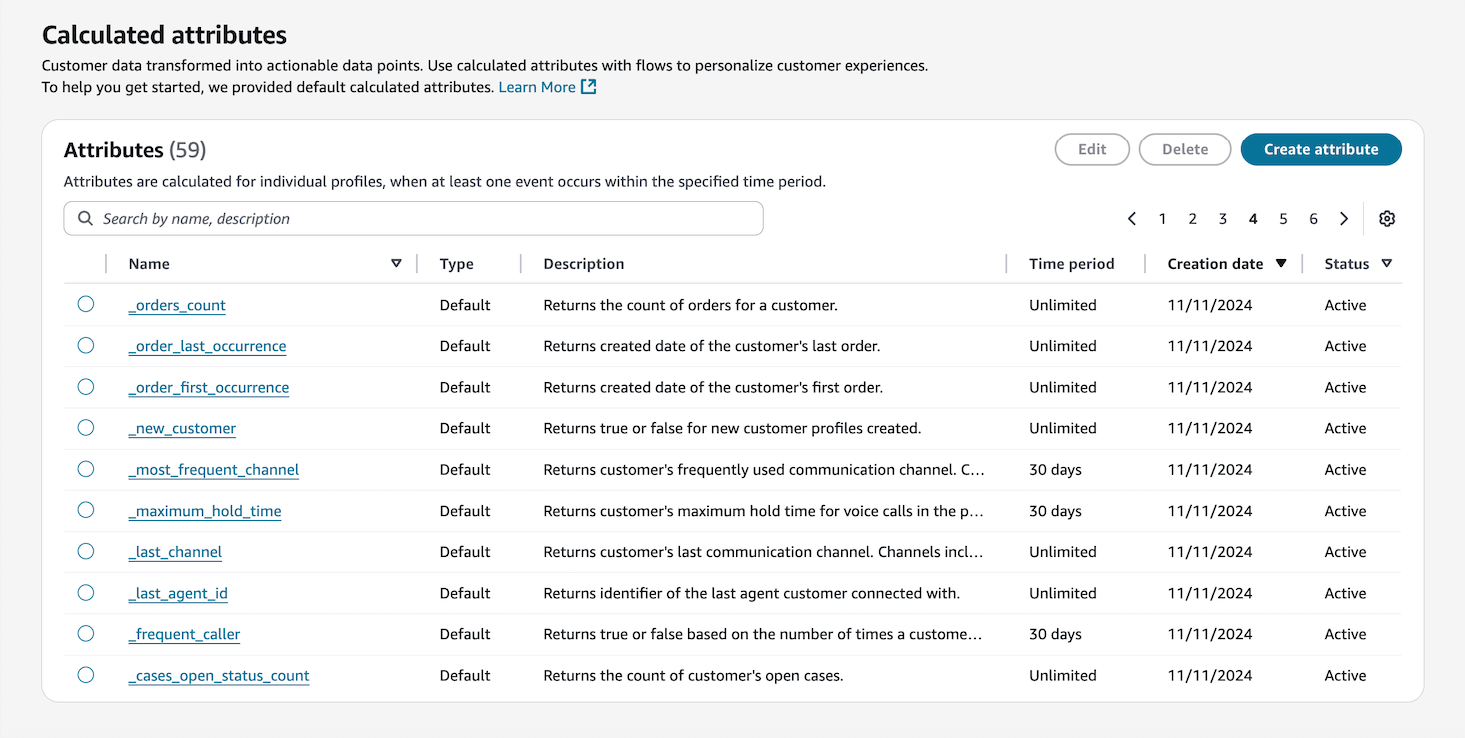Click the Edit button

click(x=1092, y=149)
